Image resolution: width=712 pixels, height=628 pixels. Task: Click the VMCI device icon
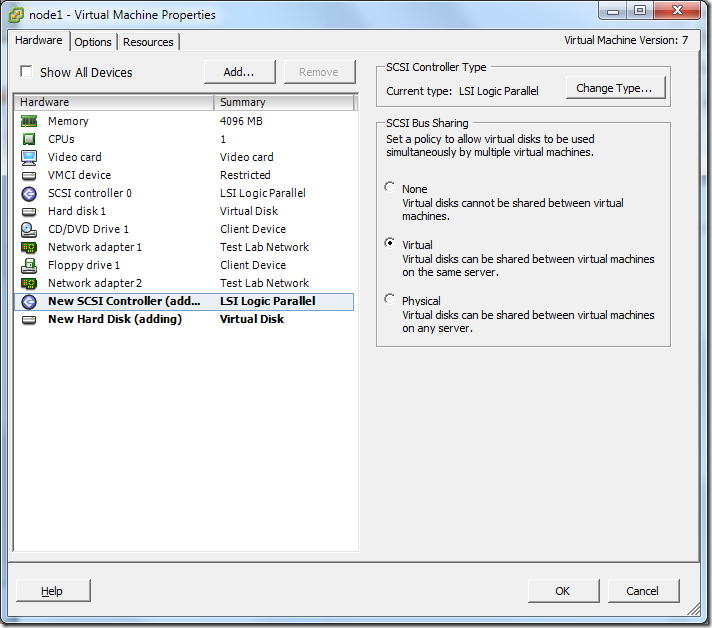click(x=29, y=175)
